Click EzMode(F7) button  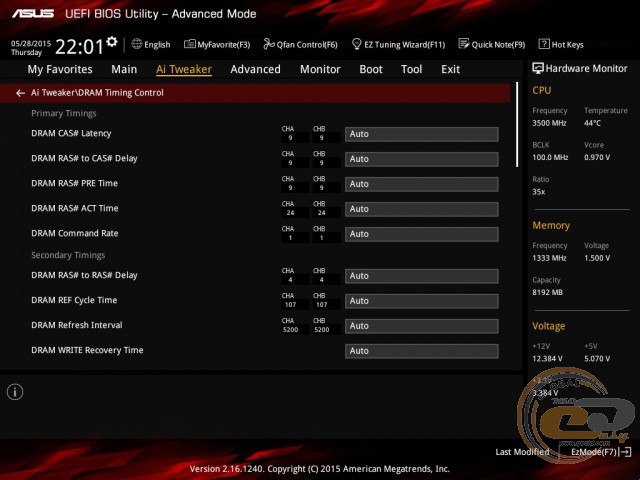coord(594,452)
